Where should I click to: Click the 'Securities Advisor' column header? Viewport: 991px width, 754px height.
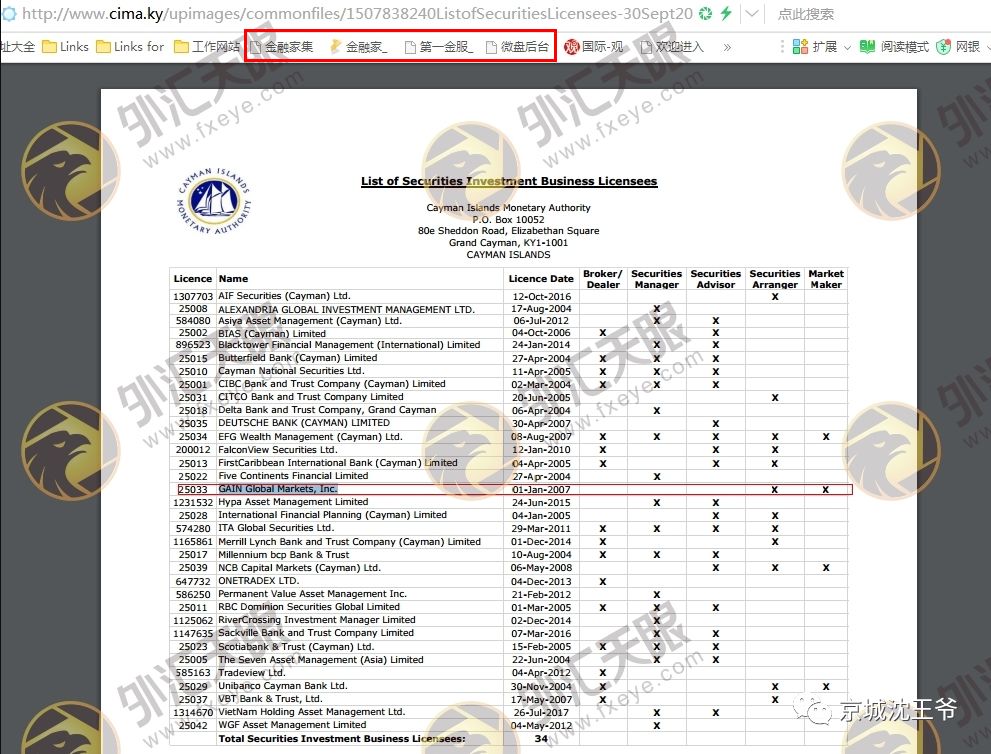[x=715, y=279]
